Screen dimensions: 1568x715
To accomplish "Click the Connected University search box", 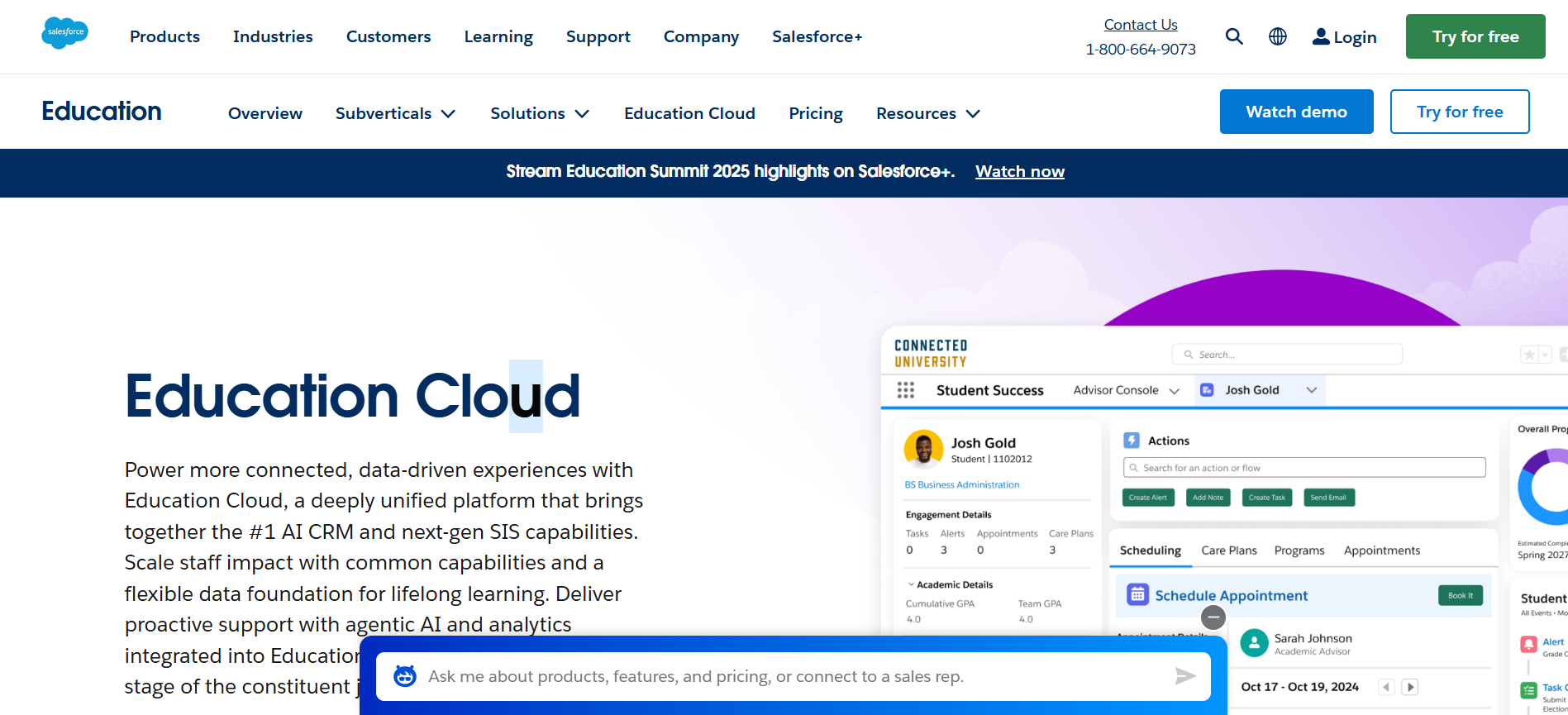I will [1287, 355].
